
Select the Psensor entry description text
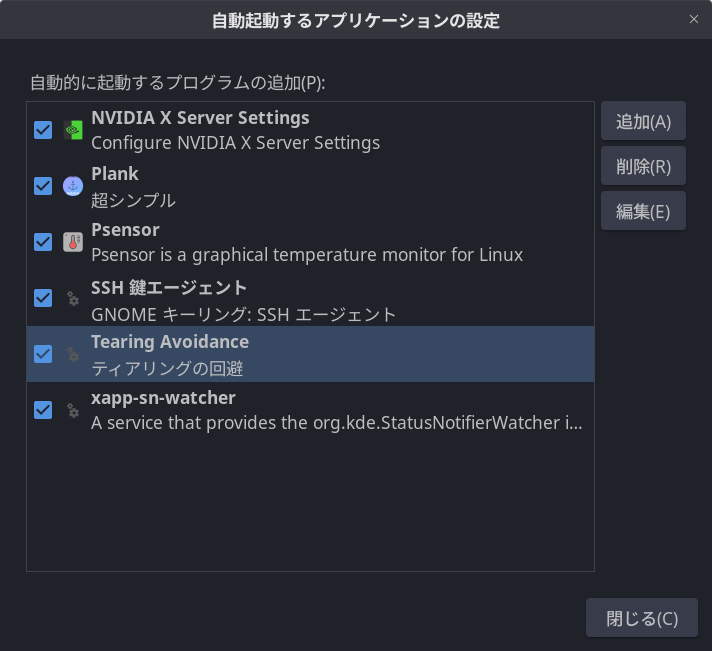(x=307, y=255)
